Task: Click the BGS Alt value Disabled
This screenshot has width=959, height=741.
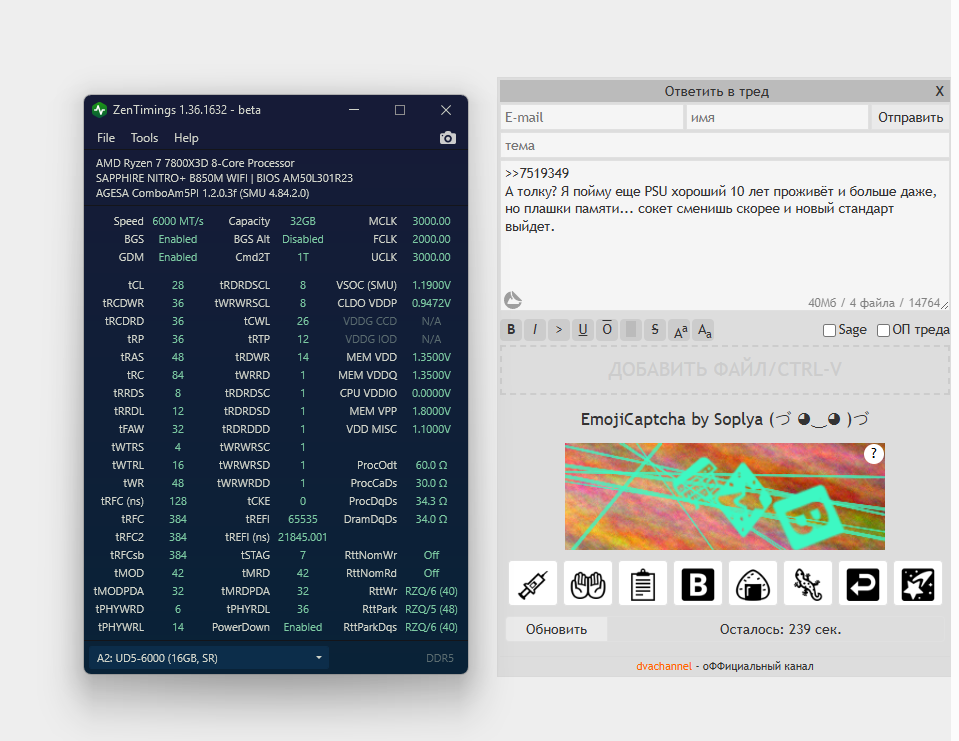Action: 303,239
